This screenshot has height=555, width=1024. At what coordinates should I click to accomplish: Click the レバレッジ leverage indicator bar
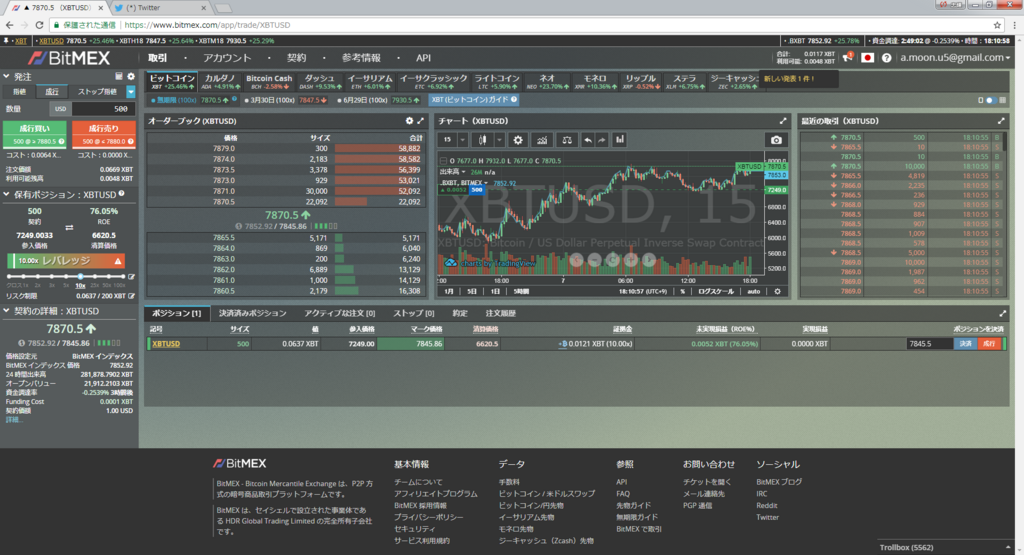click(x=65, y=261)
